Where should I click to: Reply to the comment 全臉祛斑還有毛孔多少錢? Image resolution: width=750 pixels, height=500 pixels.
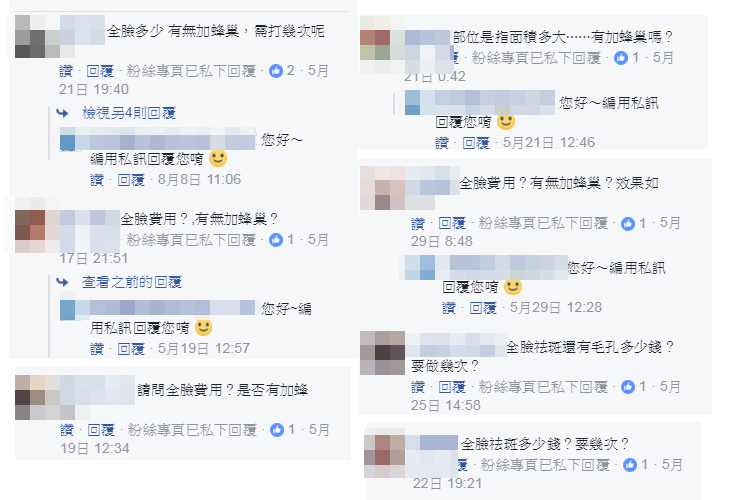(x=452, y=387)
